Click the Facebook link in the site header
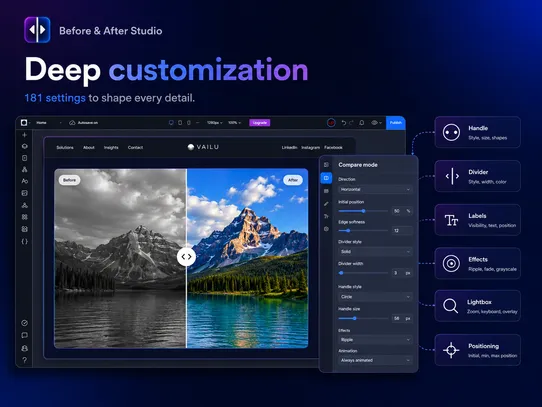The height and width of the screenshot is (407, 542). click(333, 148)
